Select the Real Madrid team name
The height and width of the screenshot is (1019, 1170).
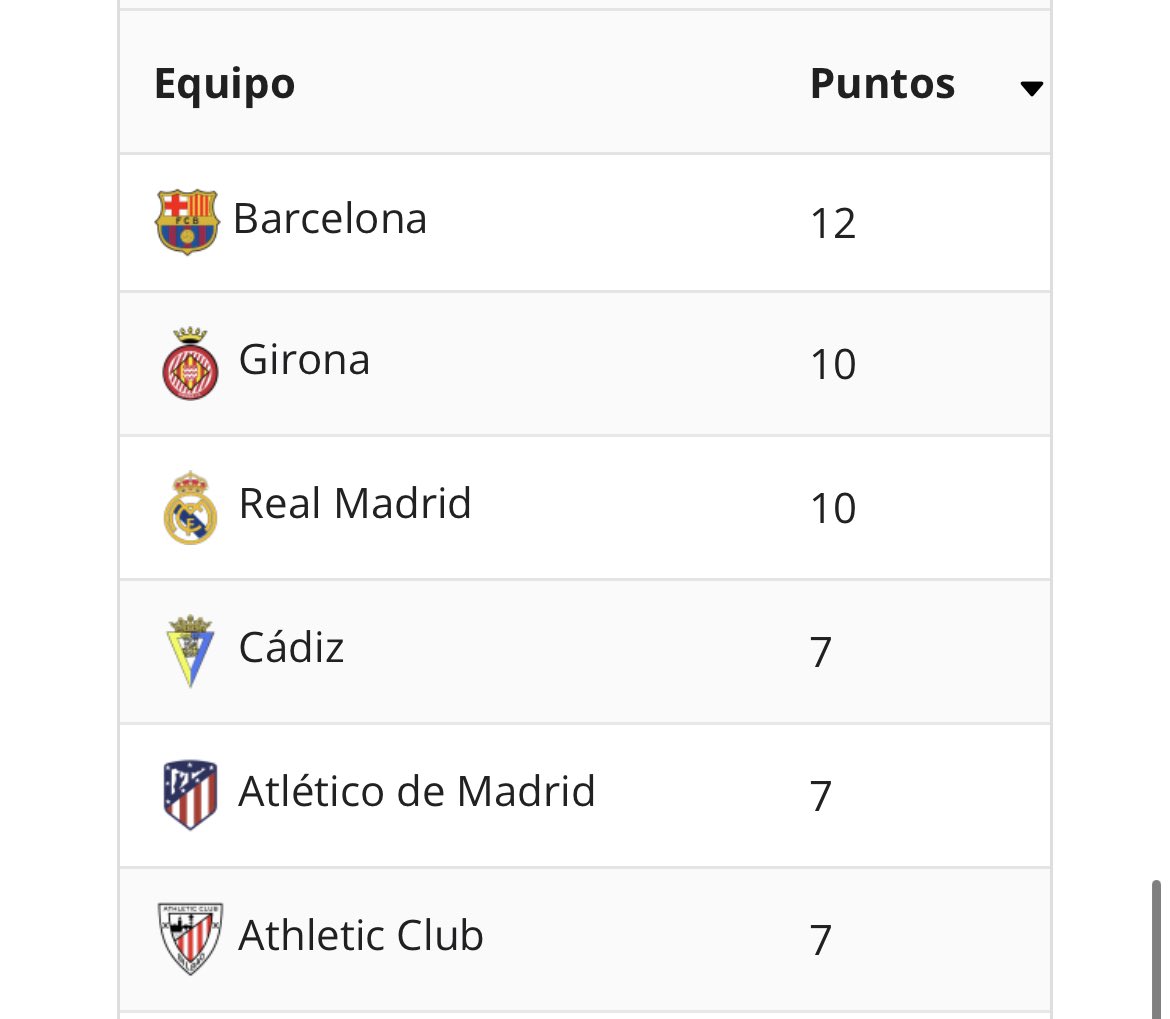[355, 504]
